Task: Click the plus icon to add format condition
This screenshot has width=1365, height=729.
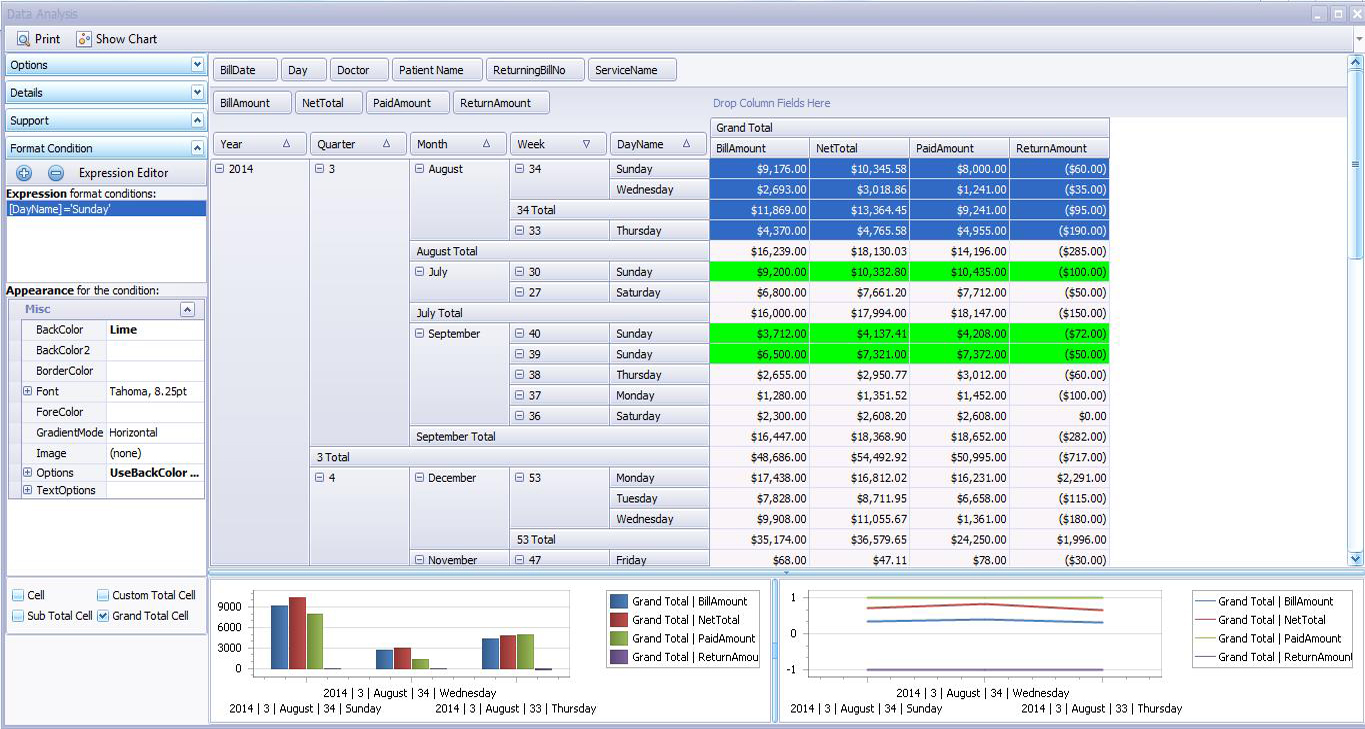Action: pyautogui.click(x=24, y=173)
